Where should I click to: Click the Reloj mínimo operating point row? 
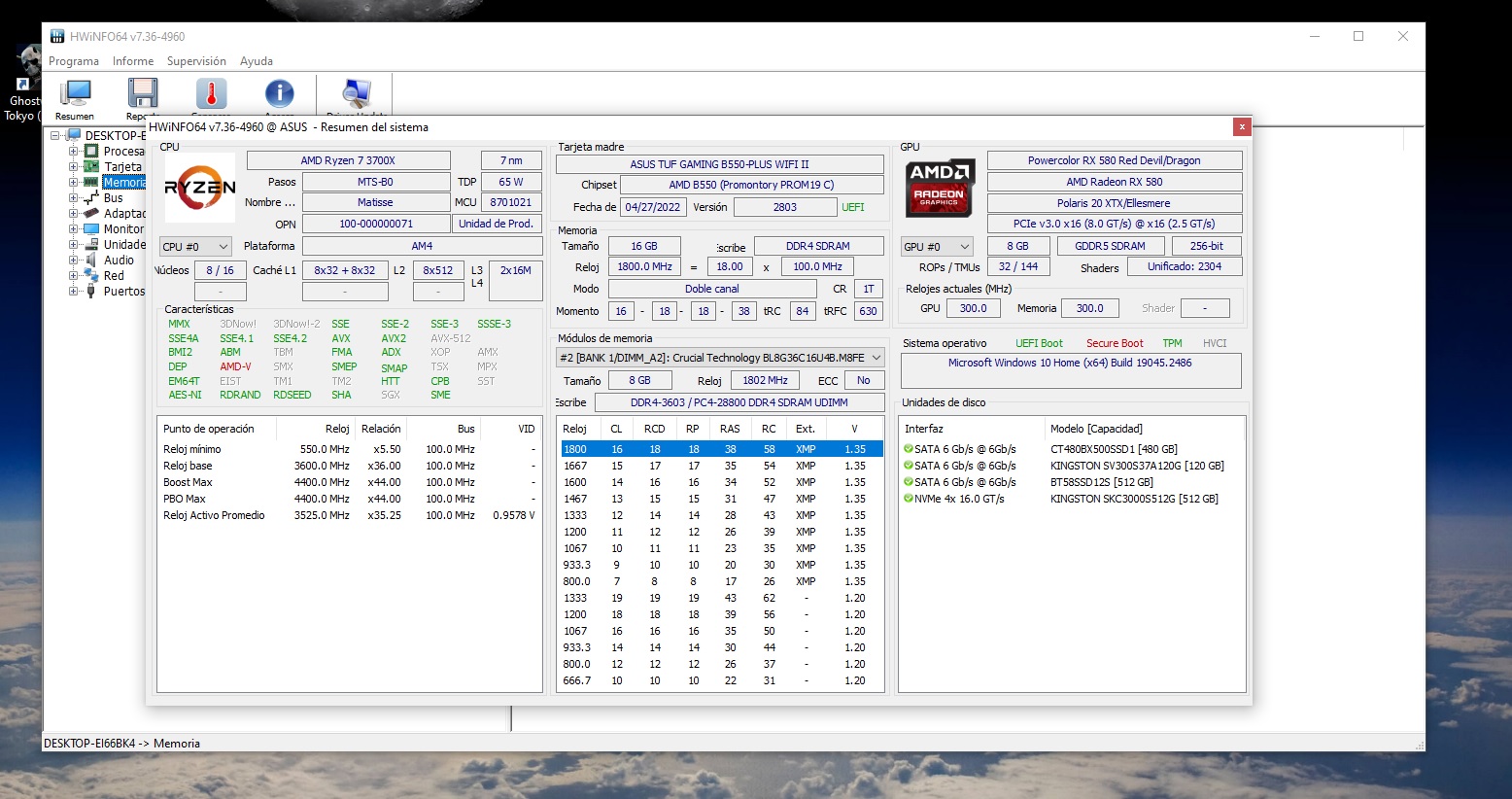click(350, 449)
